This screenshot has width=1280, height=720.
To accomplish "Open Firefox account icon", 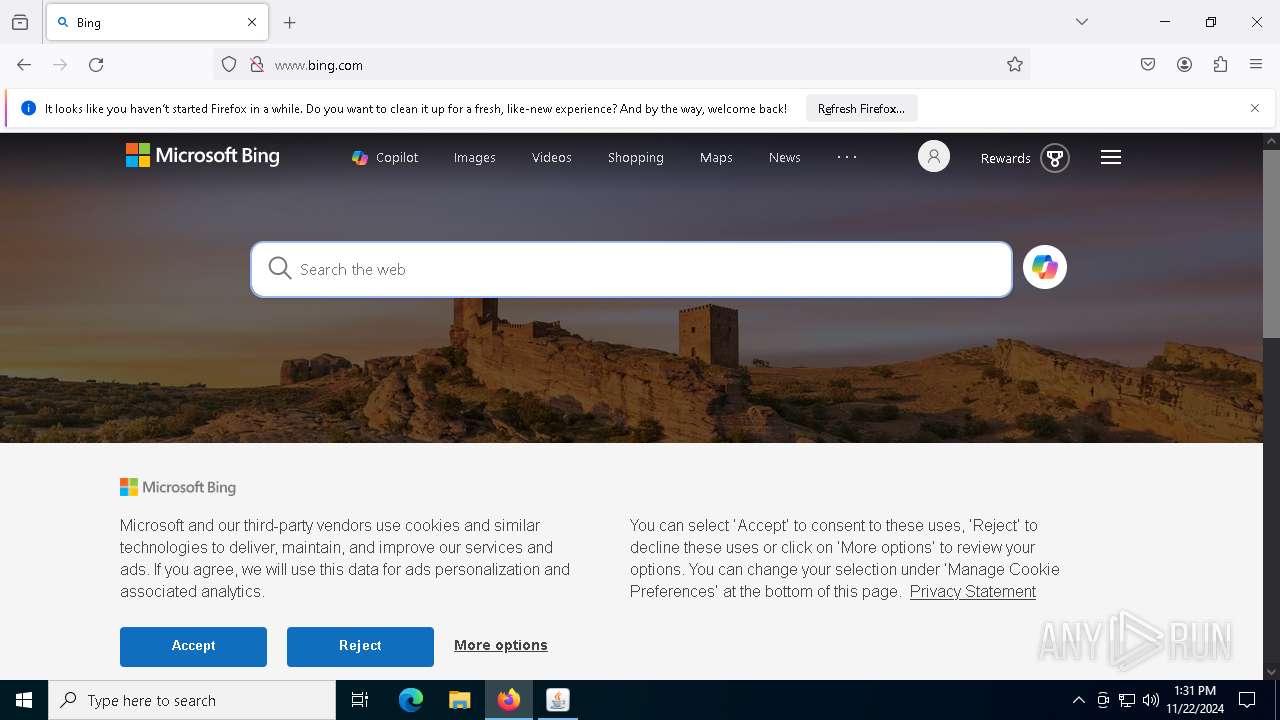I will [x=1184, y=65].
